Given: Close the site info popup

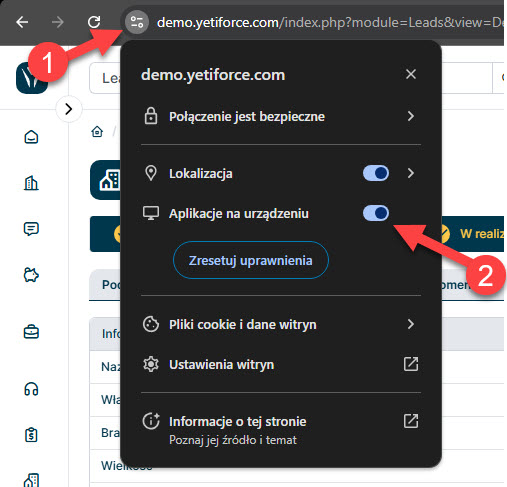Looking at the screenshot, I should click(x=411, y=74).
